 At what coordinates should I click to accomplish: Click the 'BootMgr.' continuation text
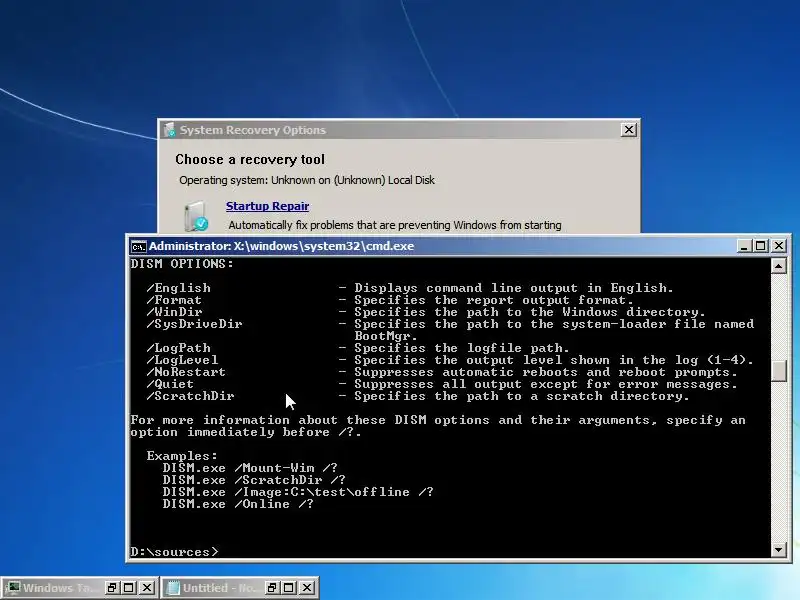[x=386, y=336]
